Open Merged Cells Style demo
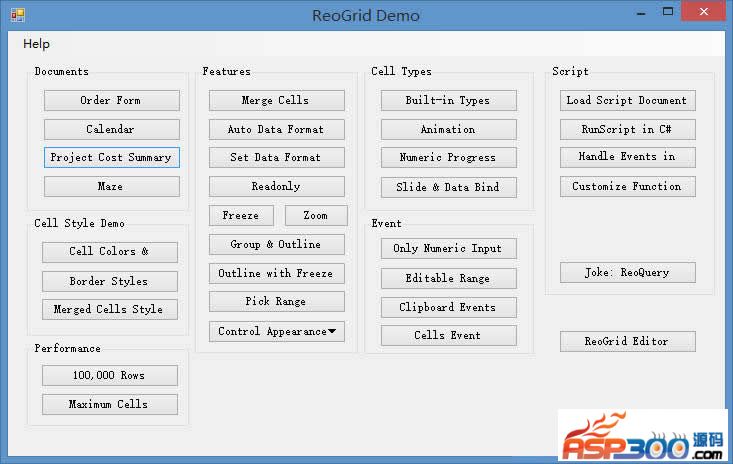Image resolution: width=733 pixels, height=464 pixels. coord(110,309)
